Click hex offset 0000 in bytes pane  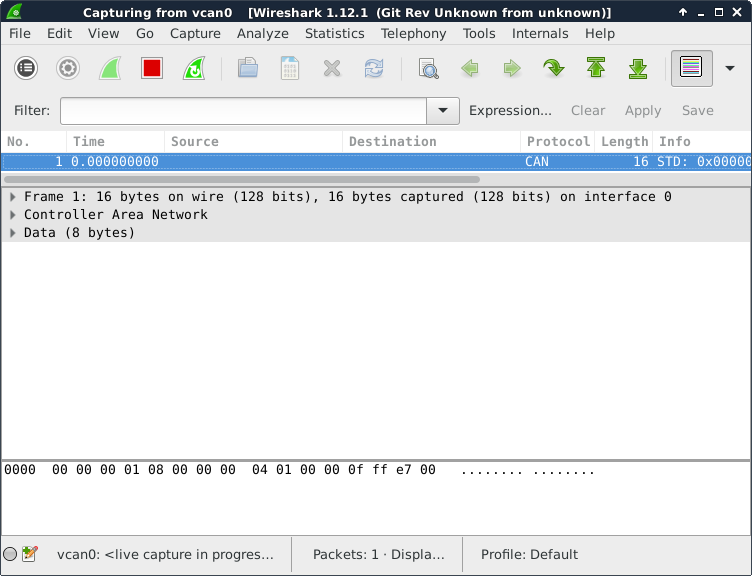coord(20,470)
